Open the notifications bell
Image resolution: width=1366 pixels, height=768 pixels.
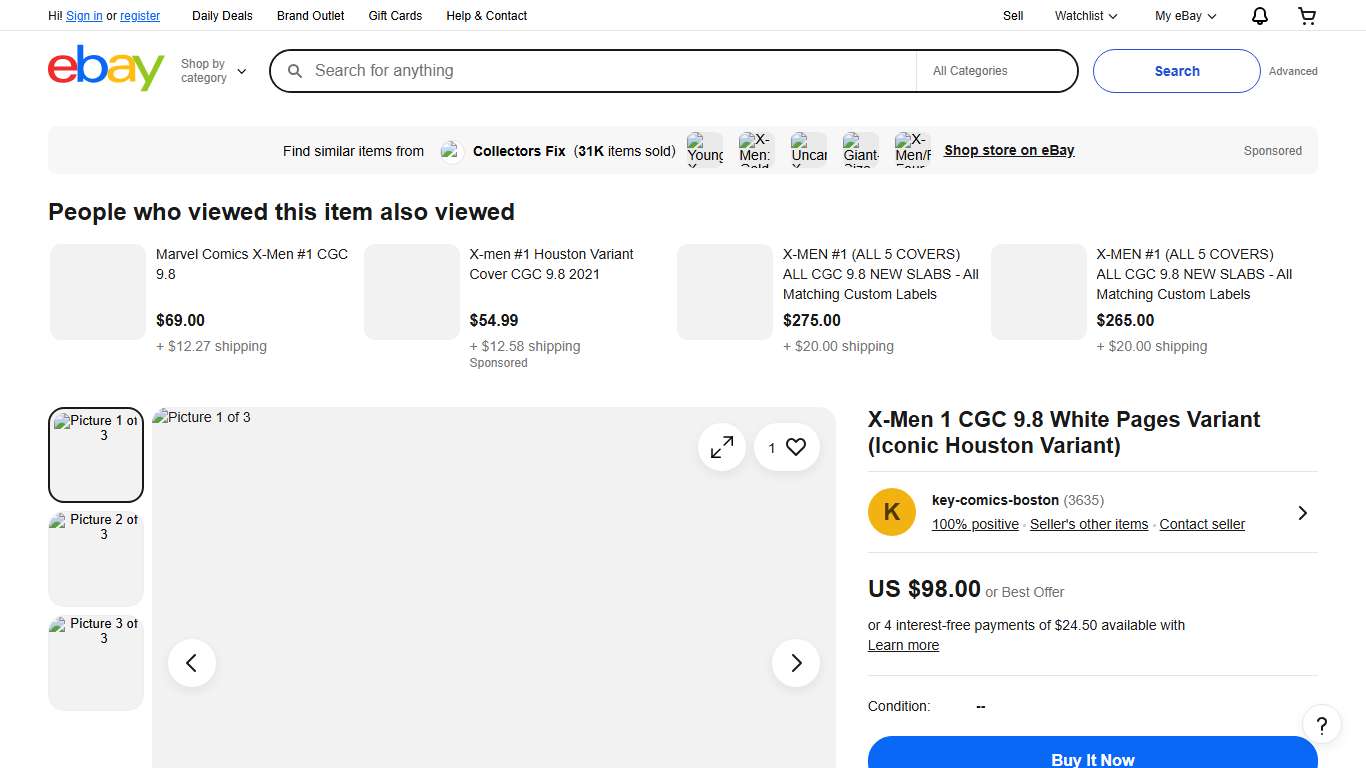1260,16
